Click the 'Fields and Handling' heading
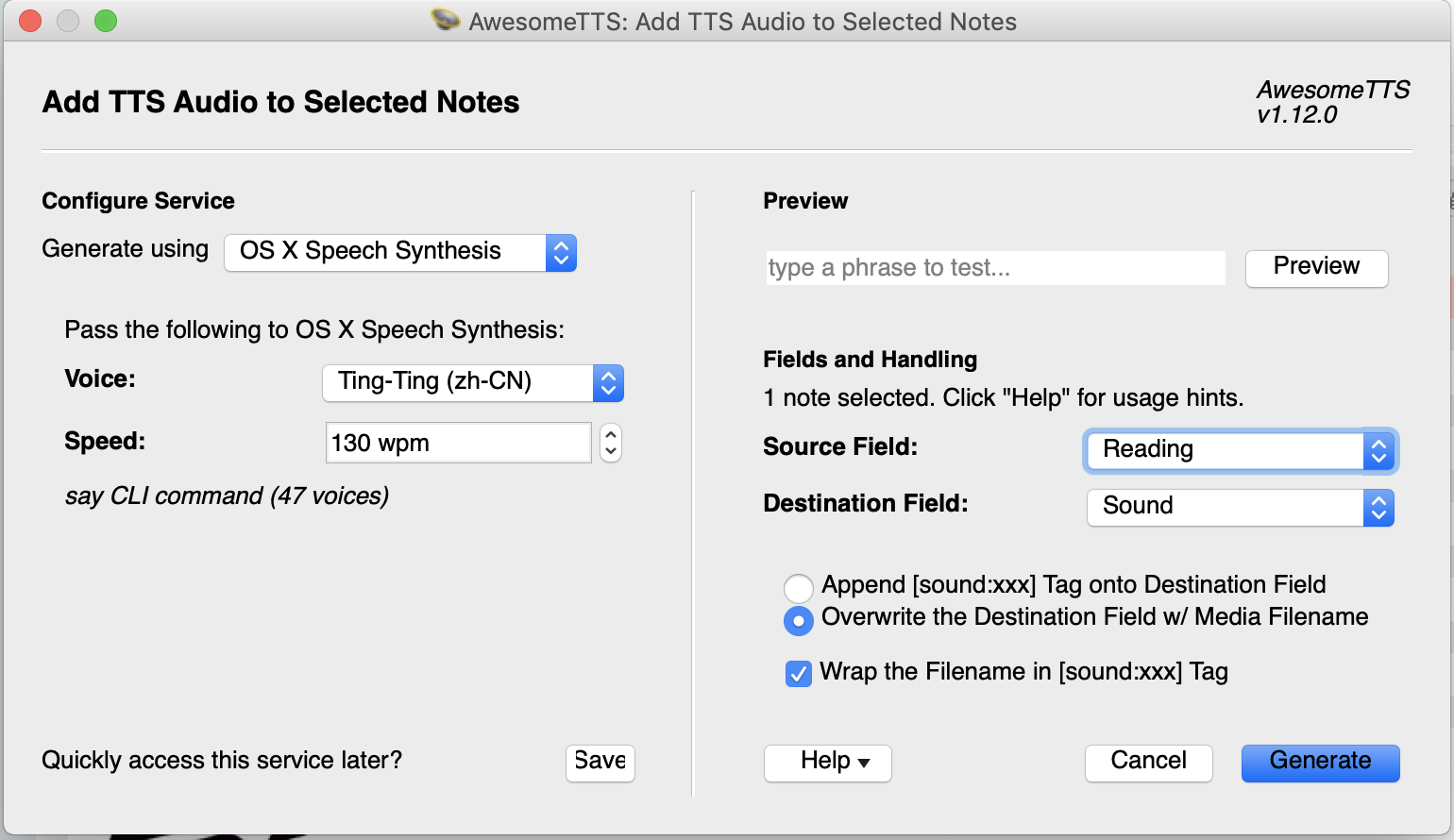 870,360
